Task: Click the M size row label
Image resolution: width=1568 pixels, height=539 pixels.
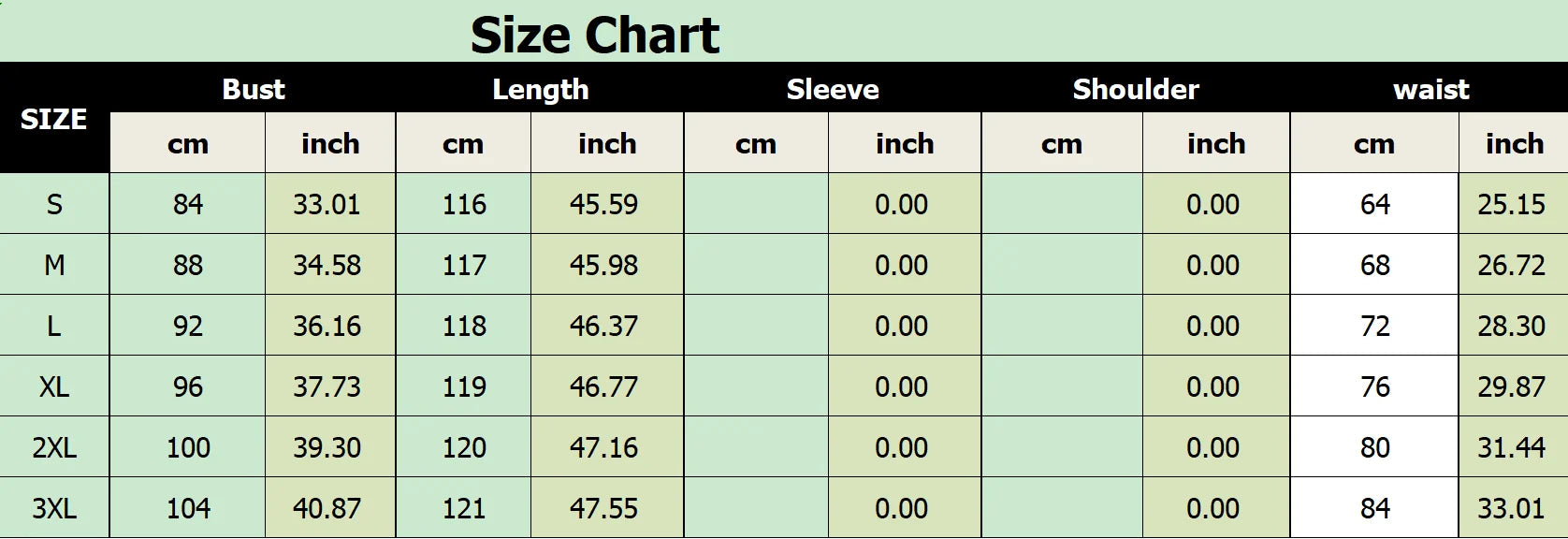Action: pyautogui.click(x=54, y=265)
